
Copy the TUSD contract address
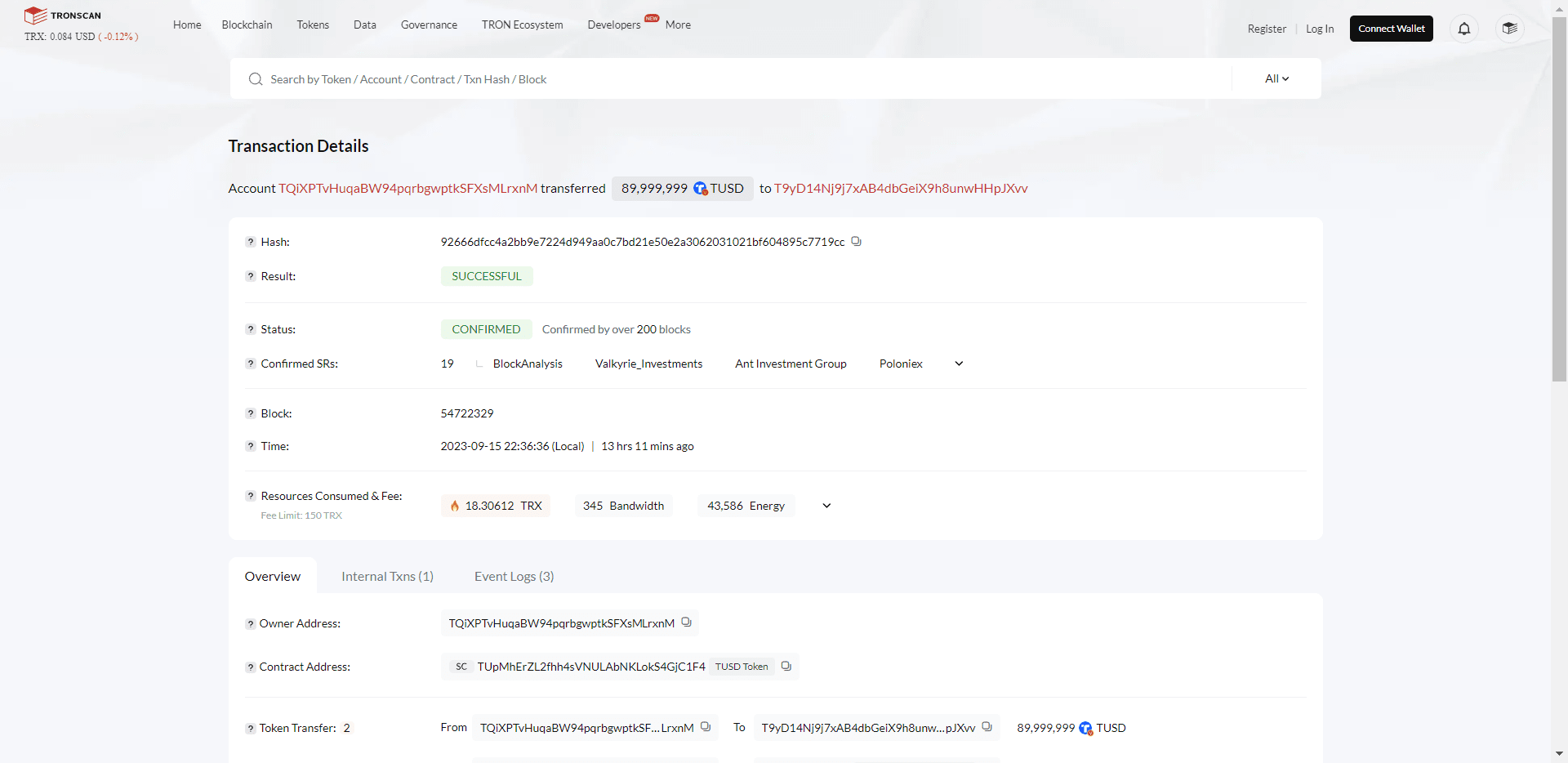click(786, 667)
